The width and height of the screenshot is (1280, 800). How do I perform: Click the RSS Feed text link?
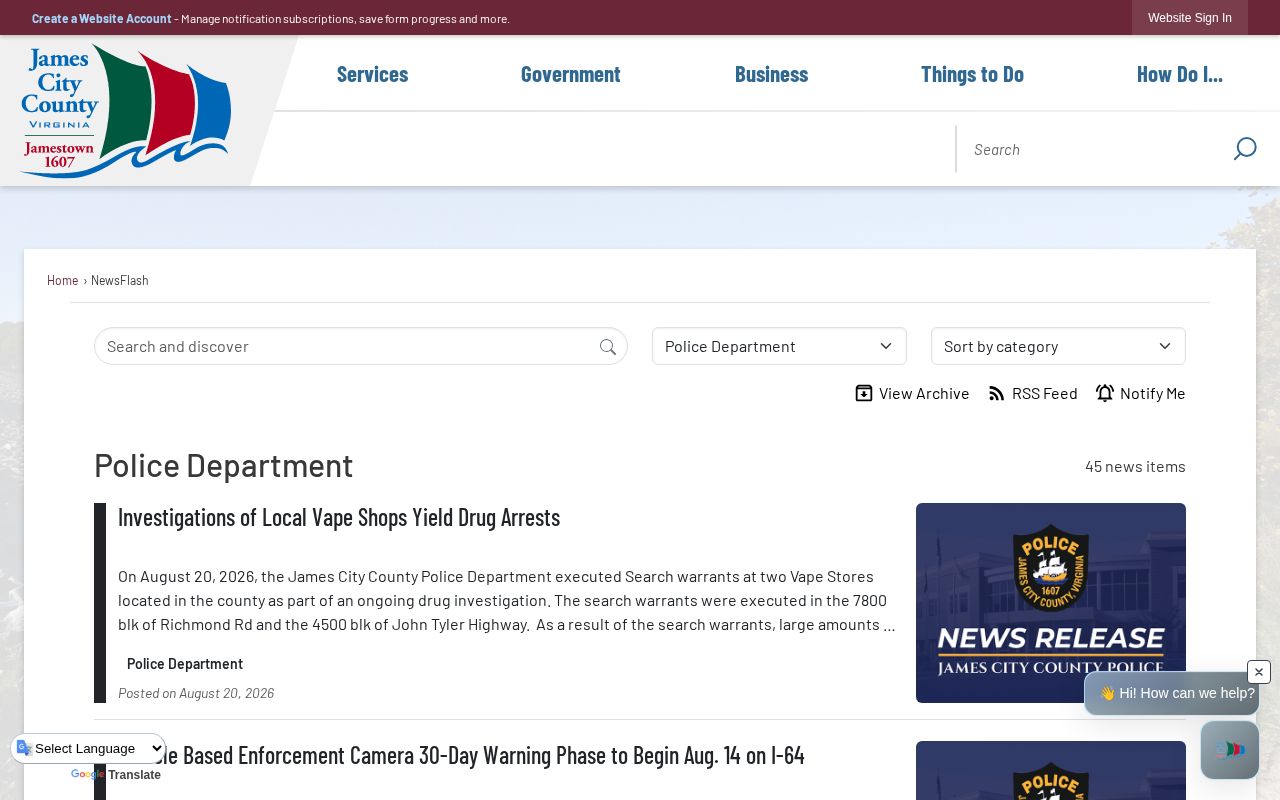click(1045, 393)
